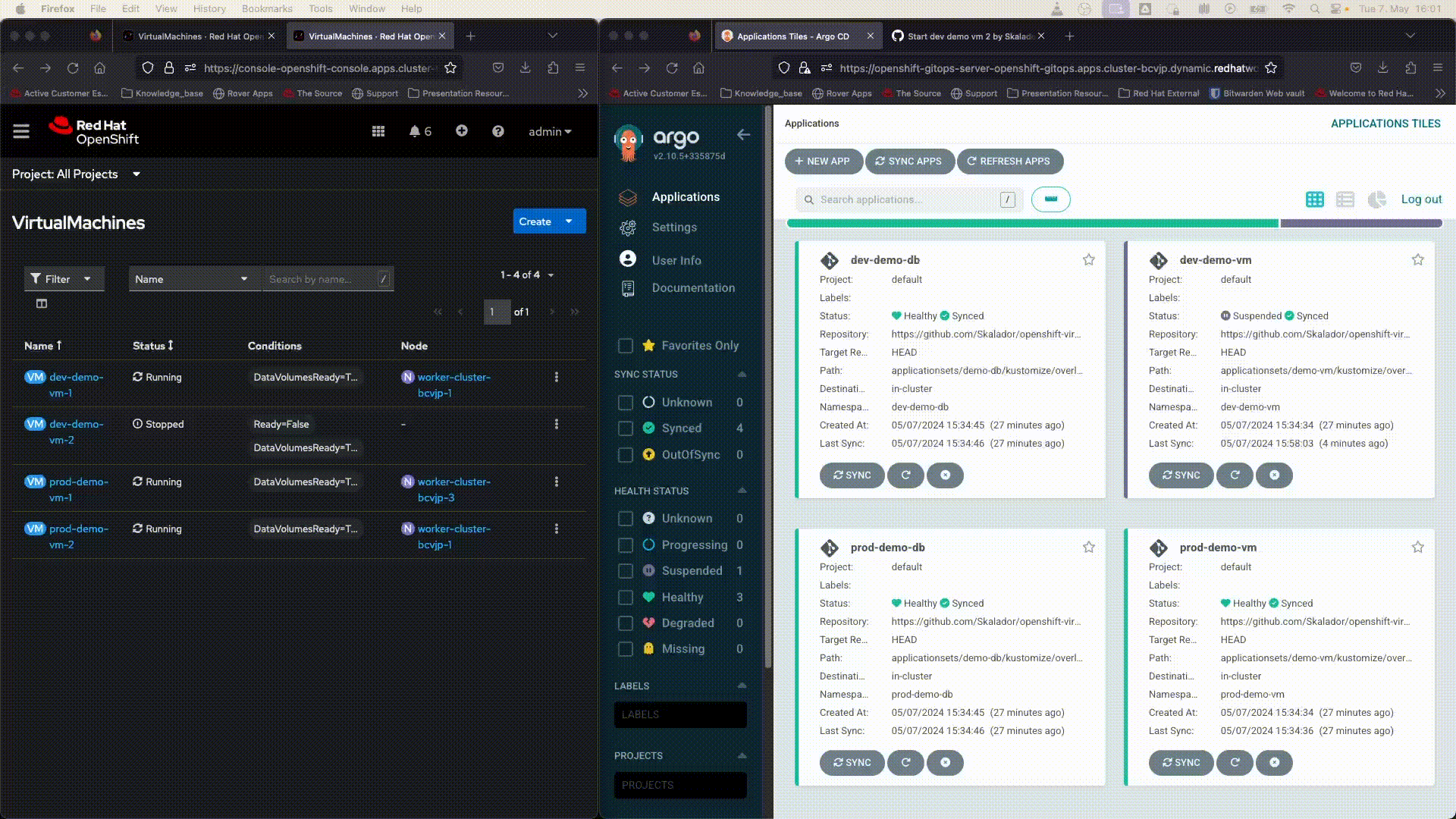Favorite the dev-demo-db application star
The image size is (1456, 819).
[1089, 260]
